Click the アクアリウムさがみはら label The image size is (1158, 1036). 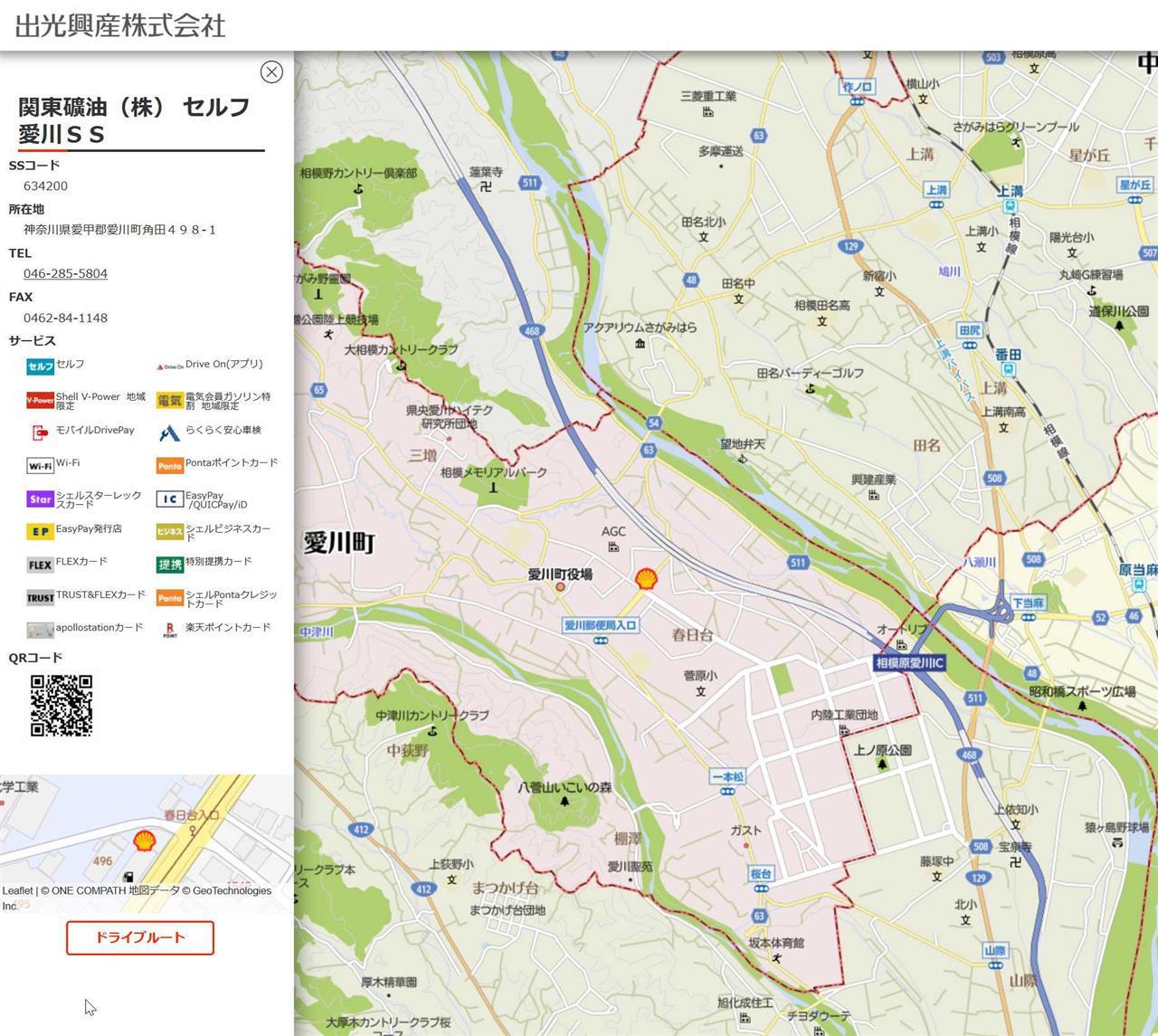pyautogui.click(x=640, y=328)
